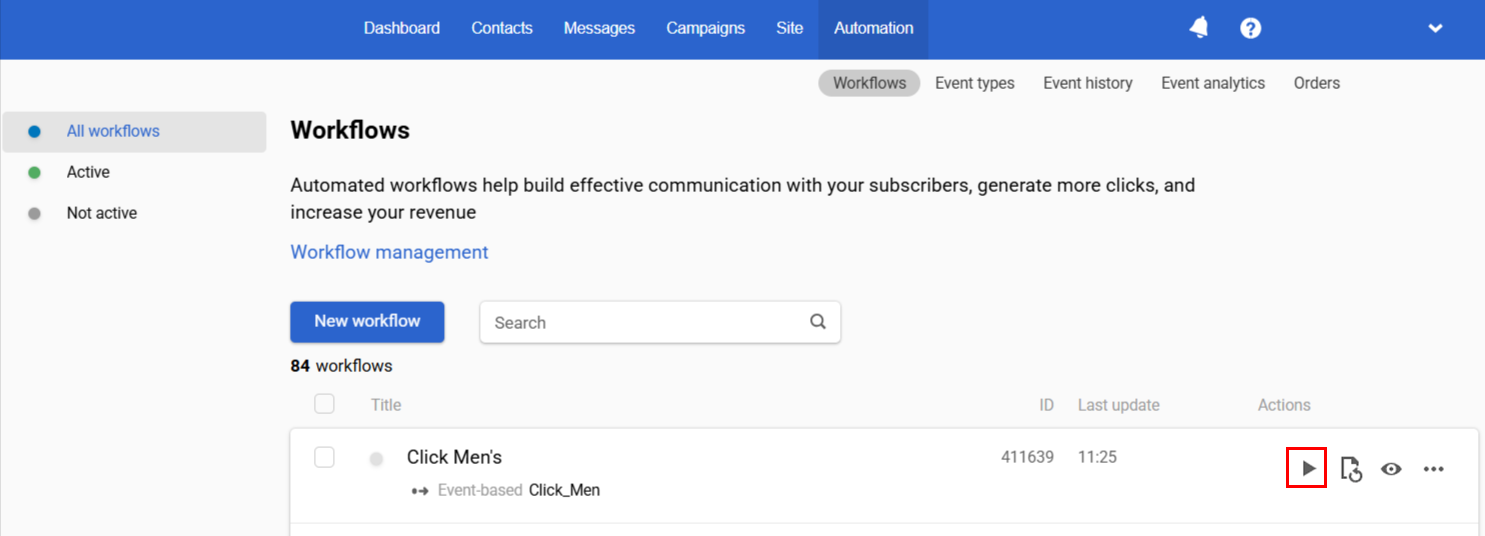This screenshot has width=1485, height=536.
Task: Start the Click Men's workflow
Action: 1307,468
